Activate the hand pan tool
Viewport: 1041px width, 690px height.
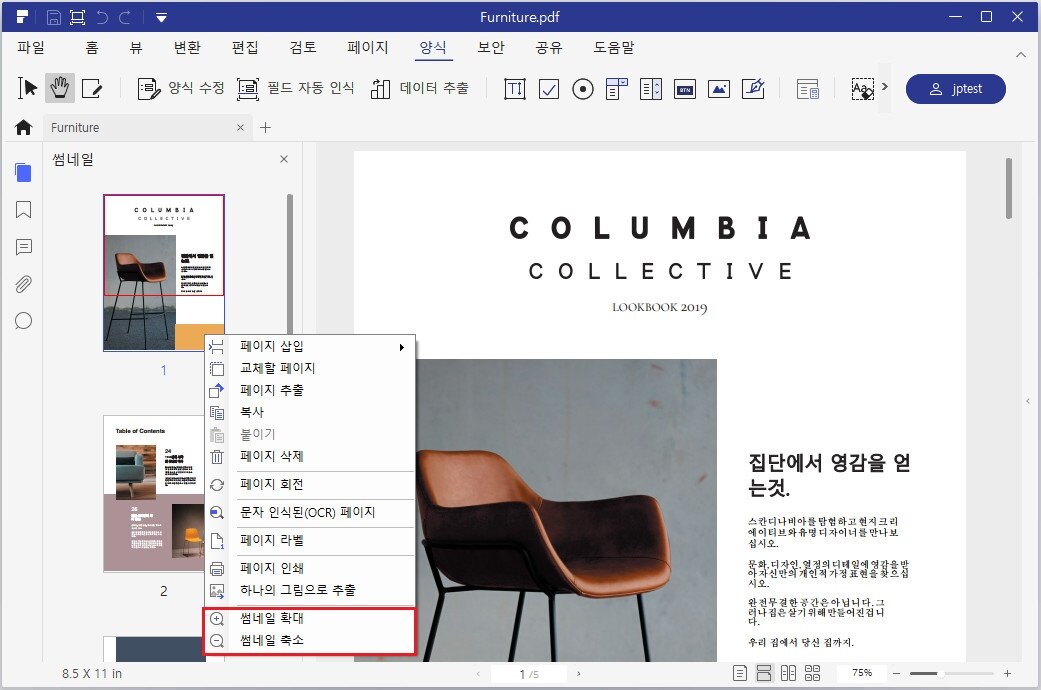point(60,88)
